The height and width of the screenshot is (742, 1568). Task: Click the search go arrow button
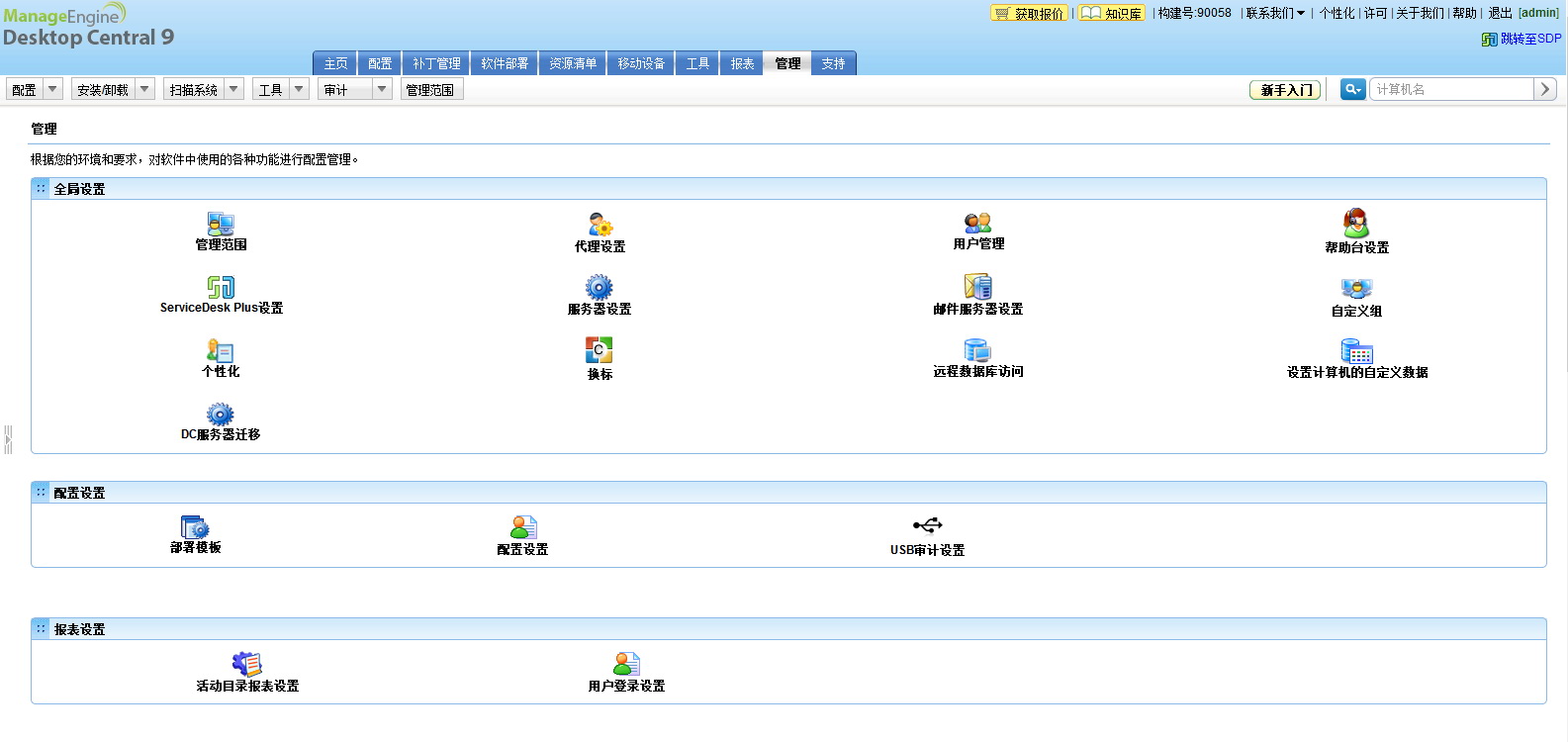pyautogui.click(x=1545, y=89)
